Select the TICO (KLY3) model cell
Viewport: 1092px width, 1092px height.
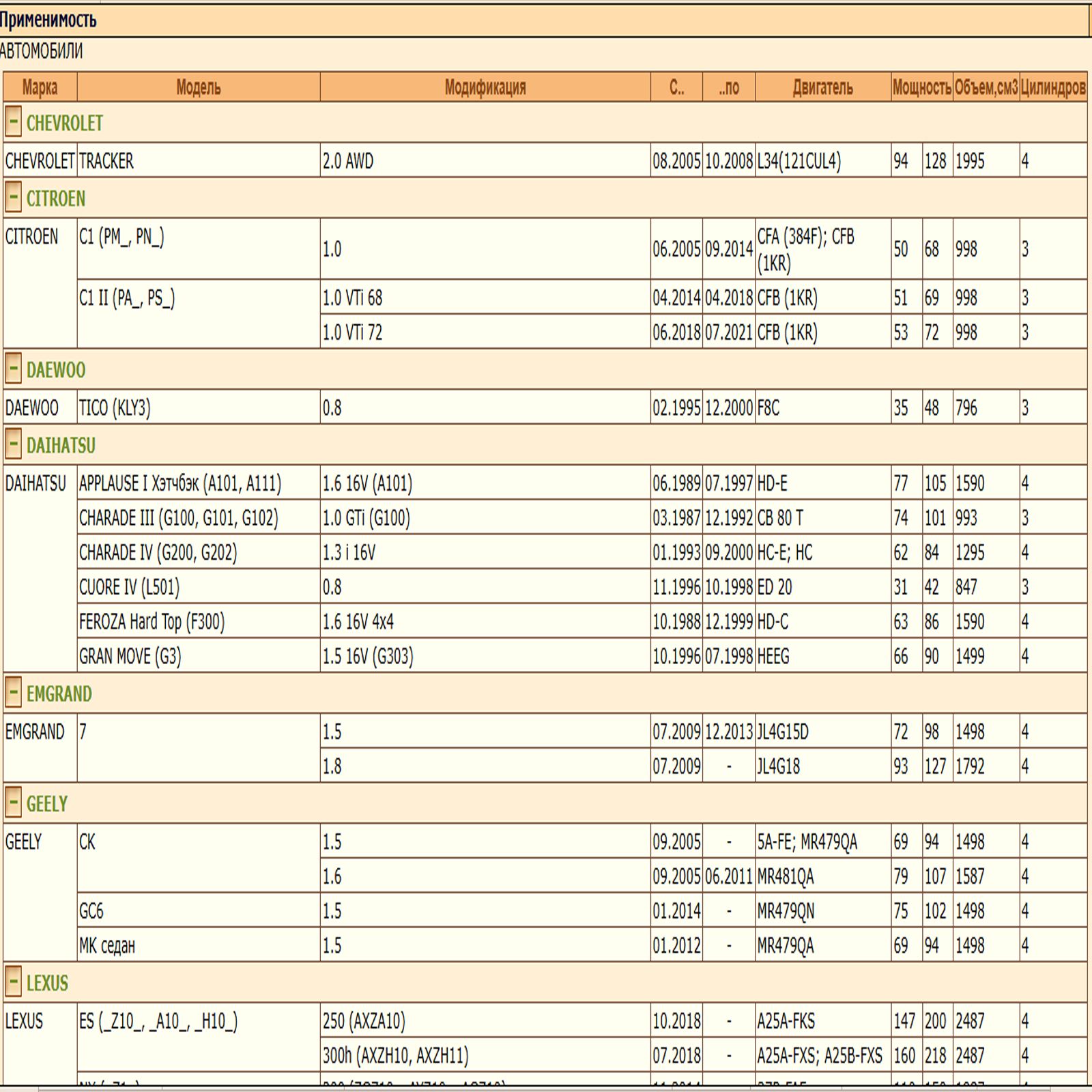[115, 408]
